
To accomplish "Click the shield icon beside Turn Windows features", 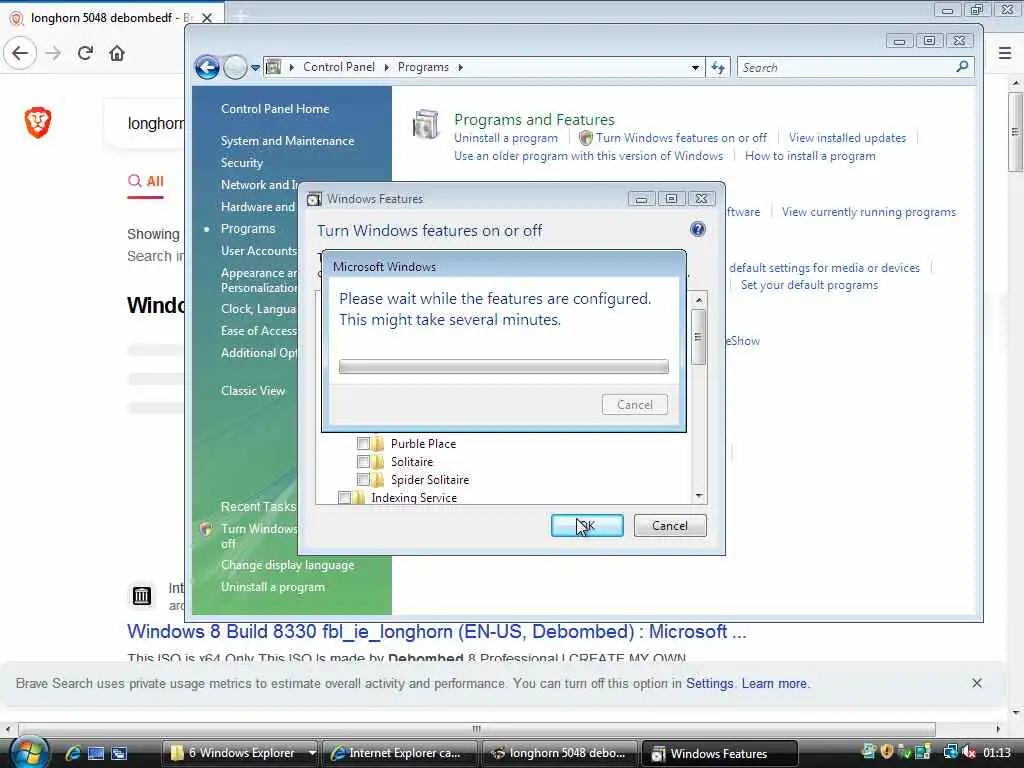I will [x=586, y=138].
